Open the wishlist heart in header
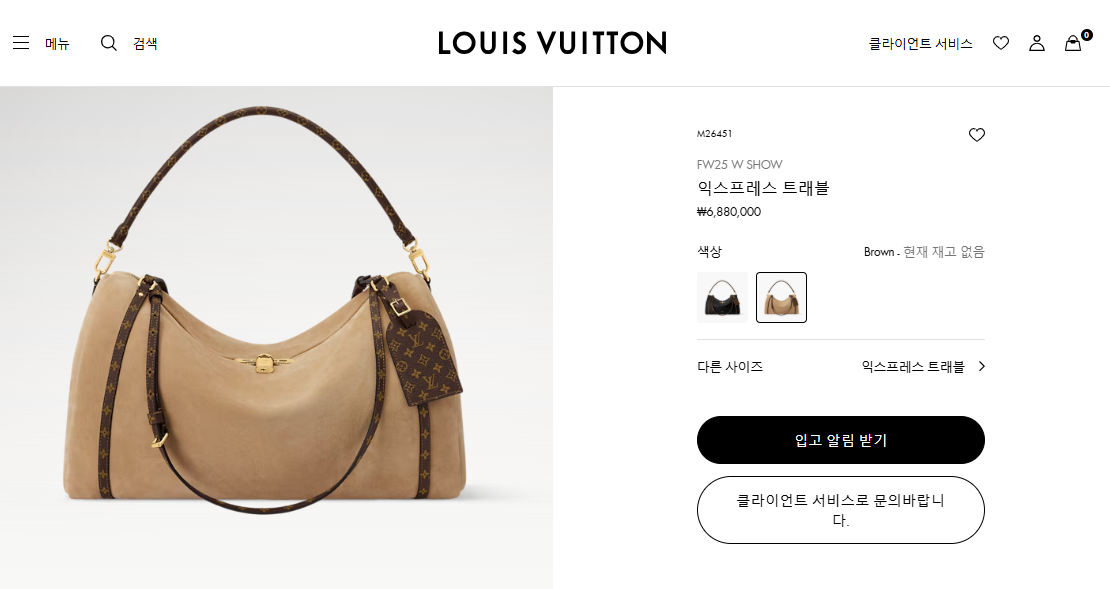The width and height of the screenshot is (1110, 589). (1001, 43)
